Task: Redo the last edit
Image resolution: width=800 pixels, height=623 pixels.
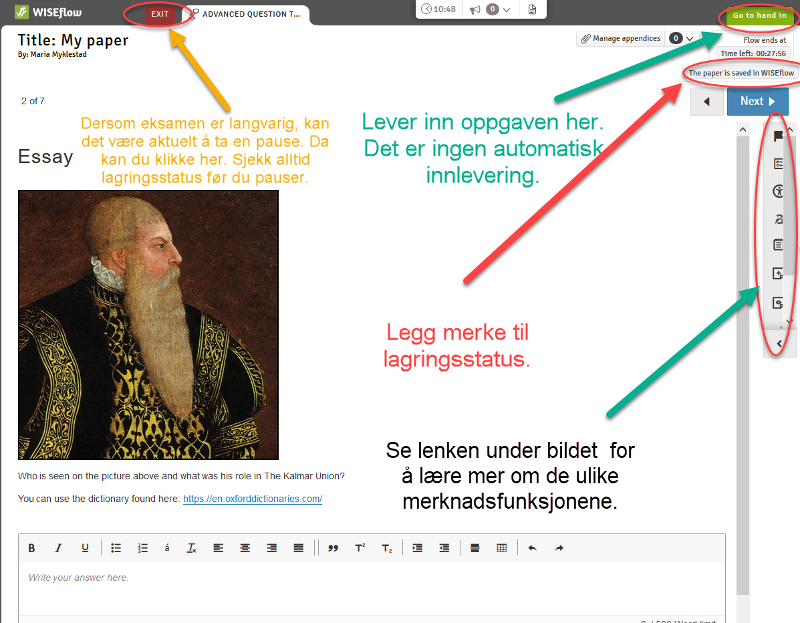Action: 559,548
